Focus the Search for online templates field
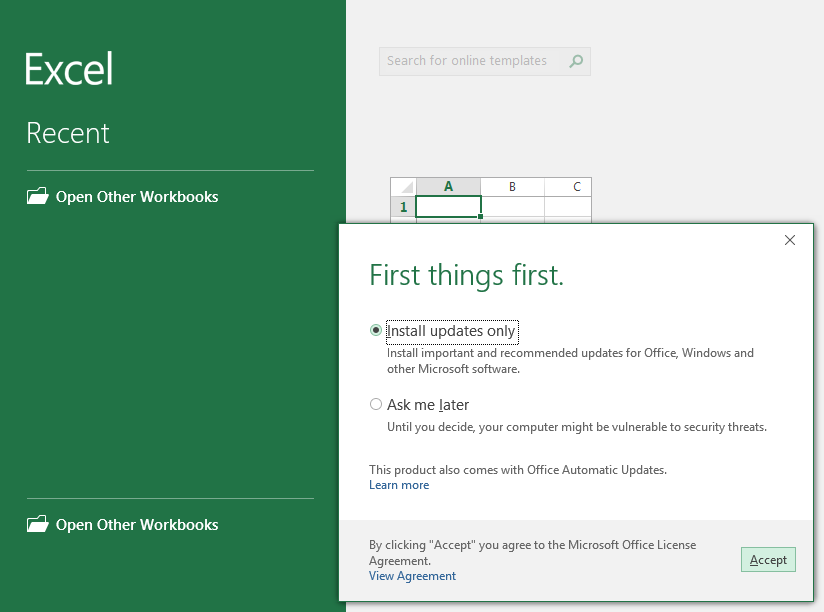The image size is (824, 612). coord(485,61)
